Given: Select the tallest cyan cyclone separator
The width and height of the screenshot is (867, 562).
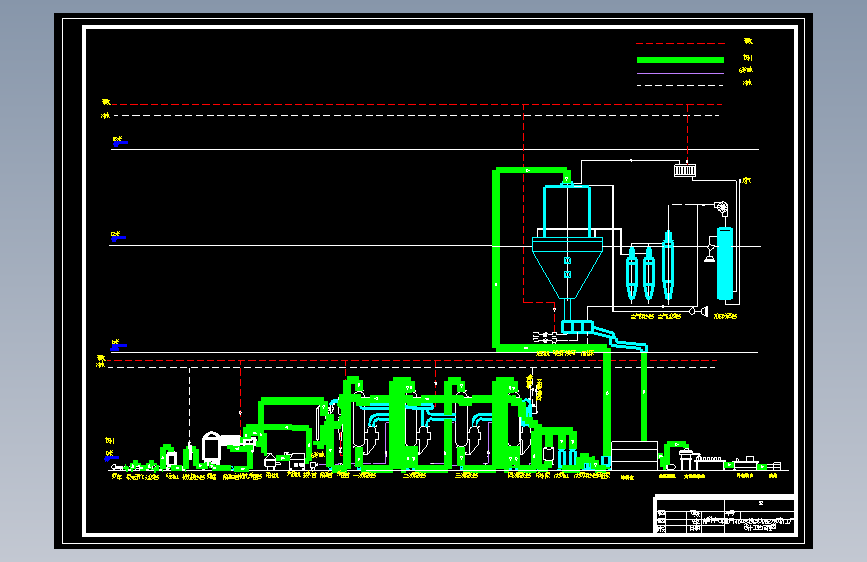Looking at the screenshot, I should point(668,266).
